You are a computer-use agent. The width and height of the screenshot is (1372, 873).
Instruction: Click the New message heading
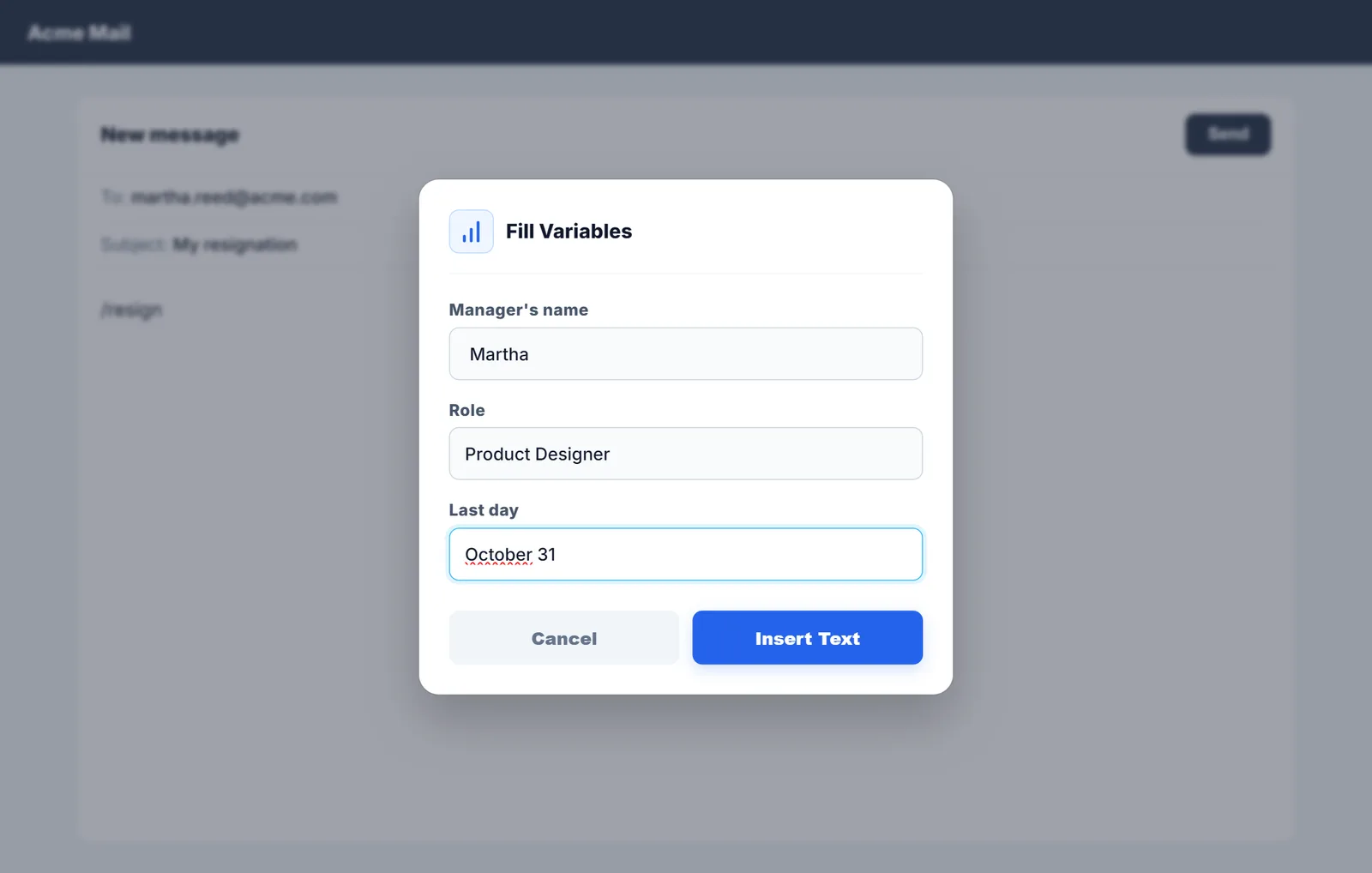(170, 135)
